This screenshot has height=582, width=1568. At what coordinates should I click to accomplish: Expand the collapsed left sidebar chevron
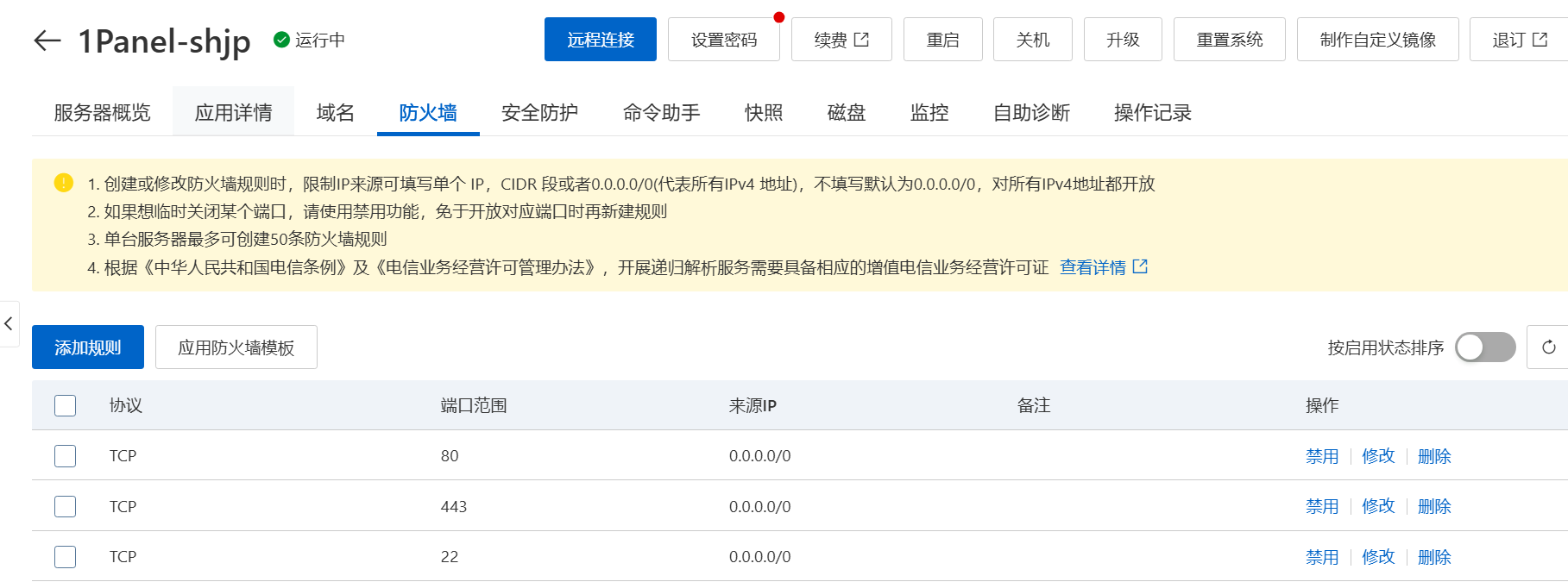coord(9,324)
